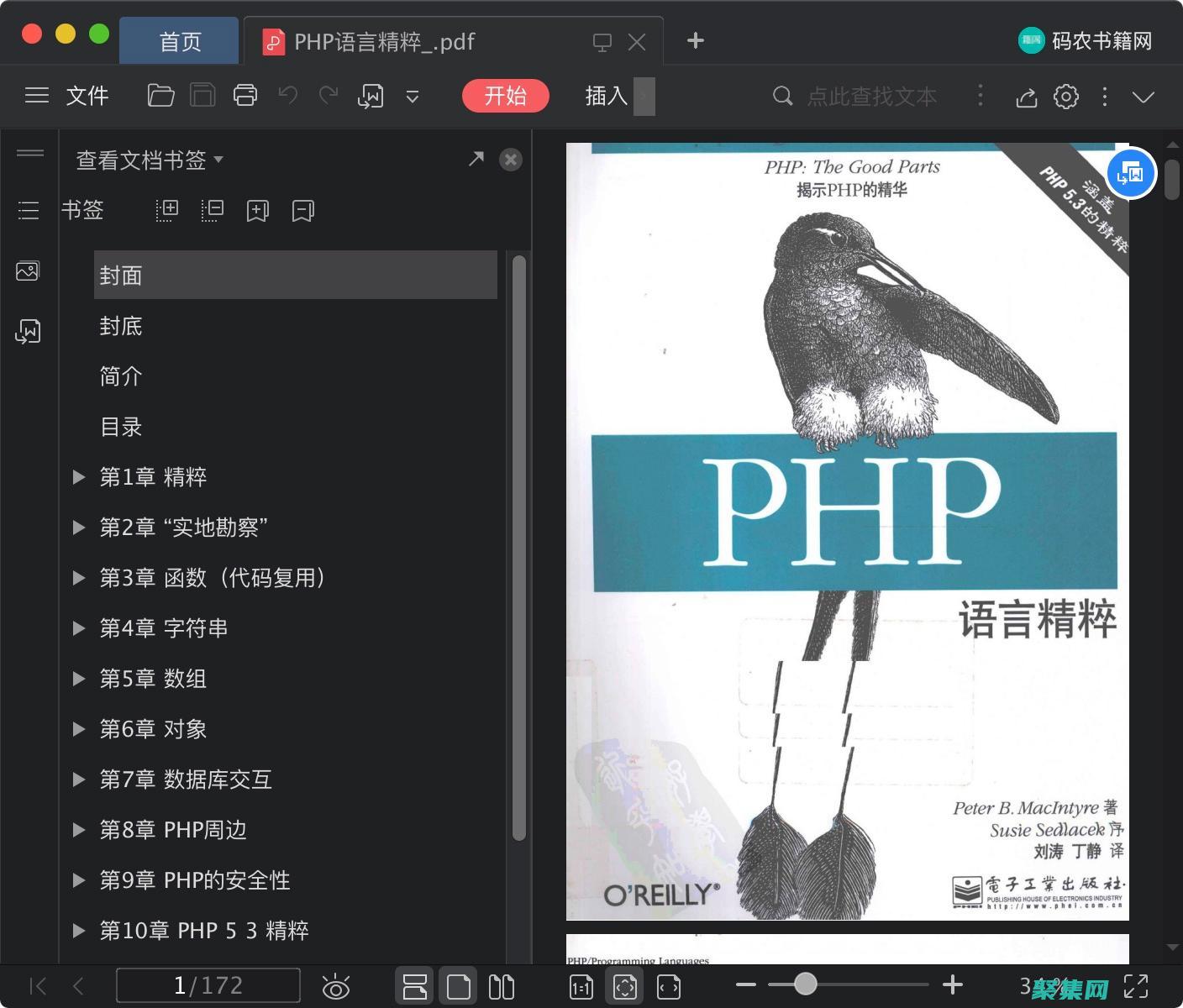
Task: Select the 第7章 数据库交互 bookmark
Action: tap(185, 779)
